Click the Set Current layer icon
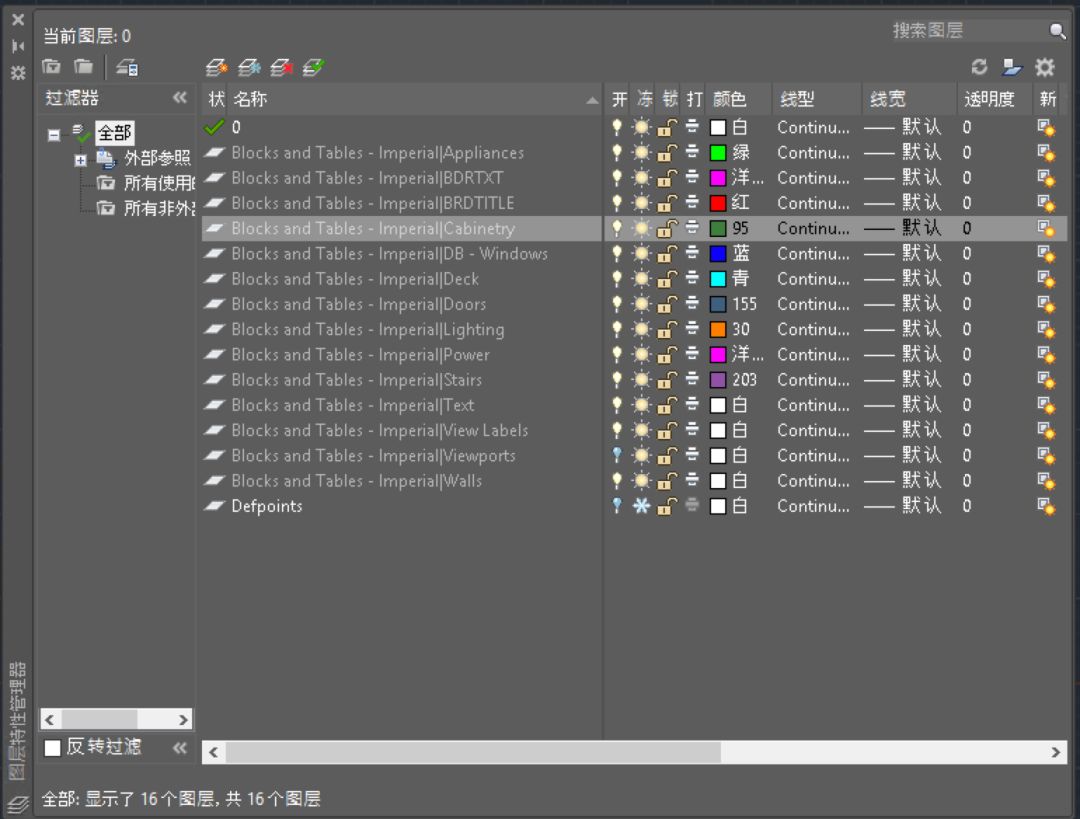 [x=313, y=68]
